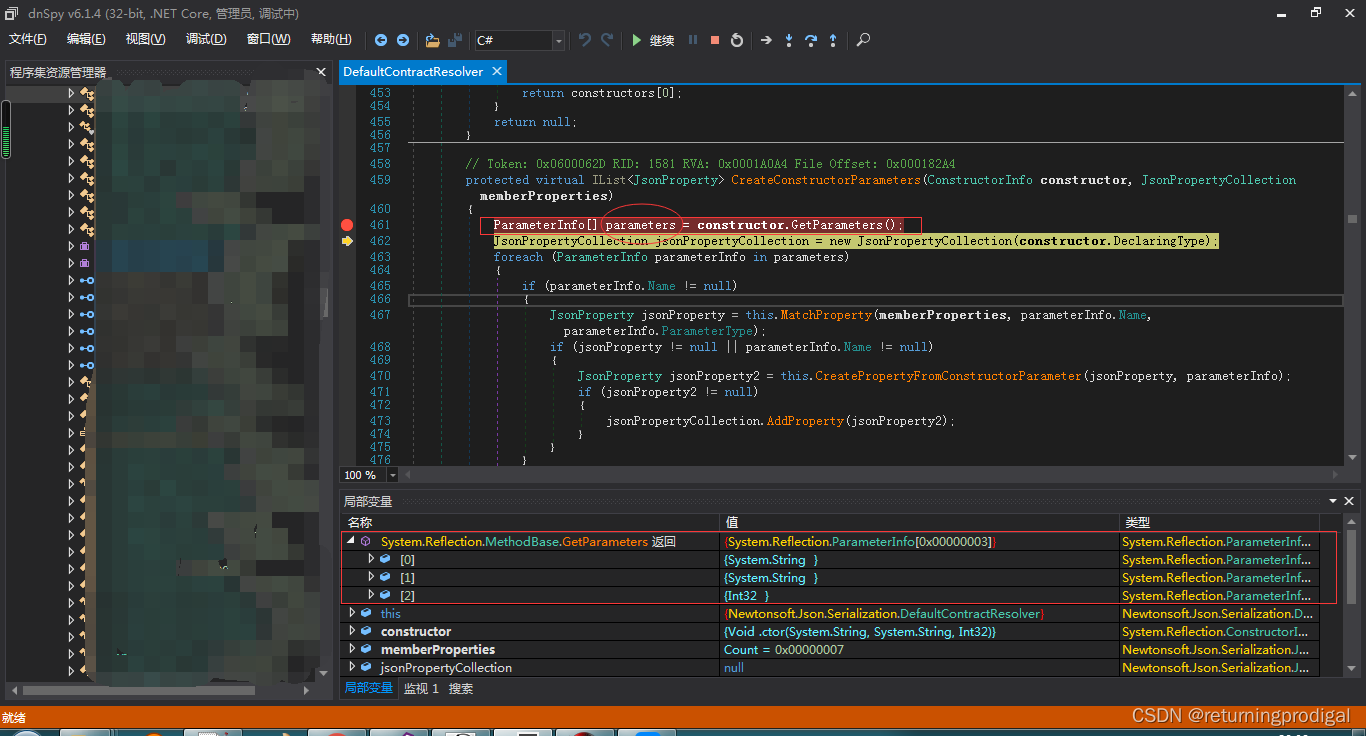Collapse the GetParameters return value row
The width and height of the screenshot is (1366, 736).
[x=350, y=541]
